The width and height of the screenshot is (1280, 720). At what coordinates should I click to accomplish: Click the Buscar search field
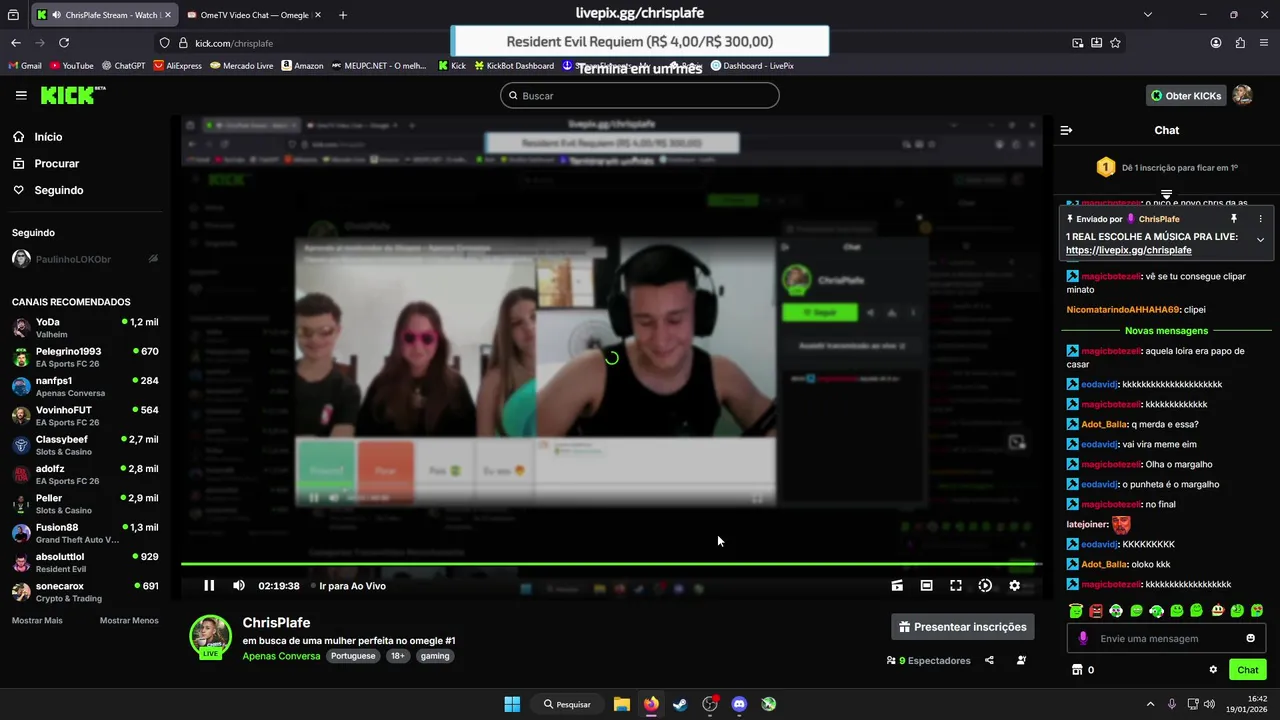click(640, 96)
